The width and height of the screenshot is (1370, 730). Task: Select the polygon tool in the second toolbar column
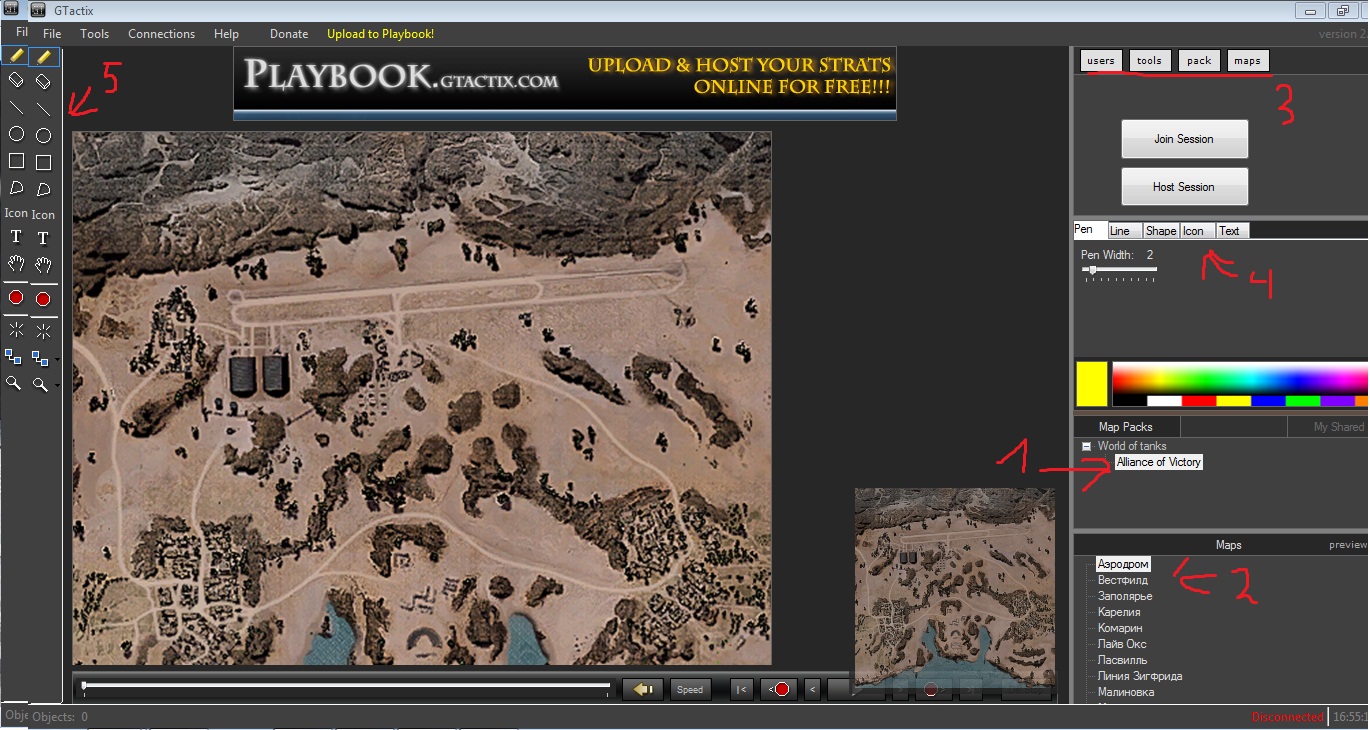coord(43,189)
